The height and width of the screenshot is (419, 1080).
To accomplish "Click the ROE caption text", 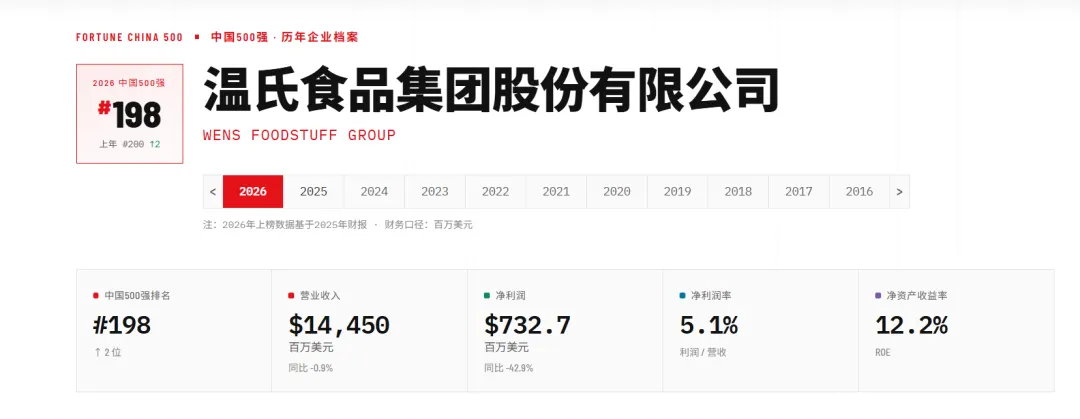I will (883, 352).
